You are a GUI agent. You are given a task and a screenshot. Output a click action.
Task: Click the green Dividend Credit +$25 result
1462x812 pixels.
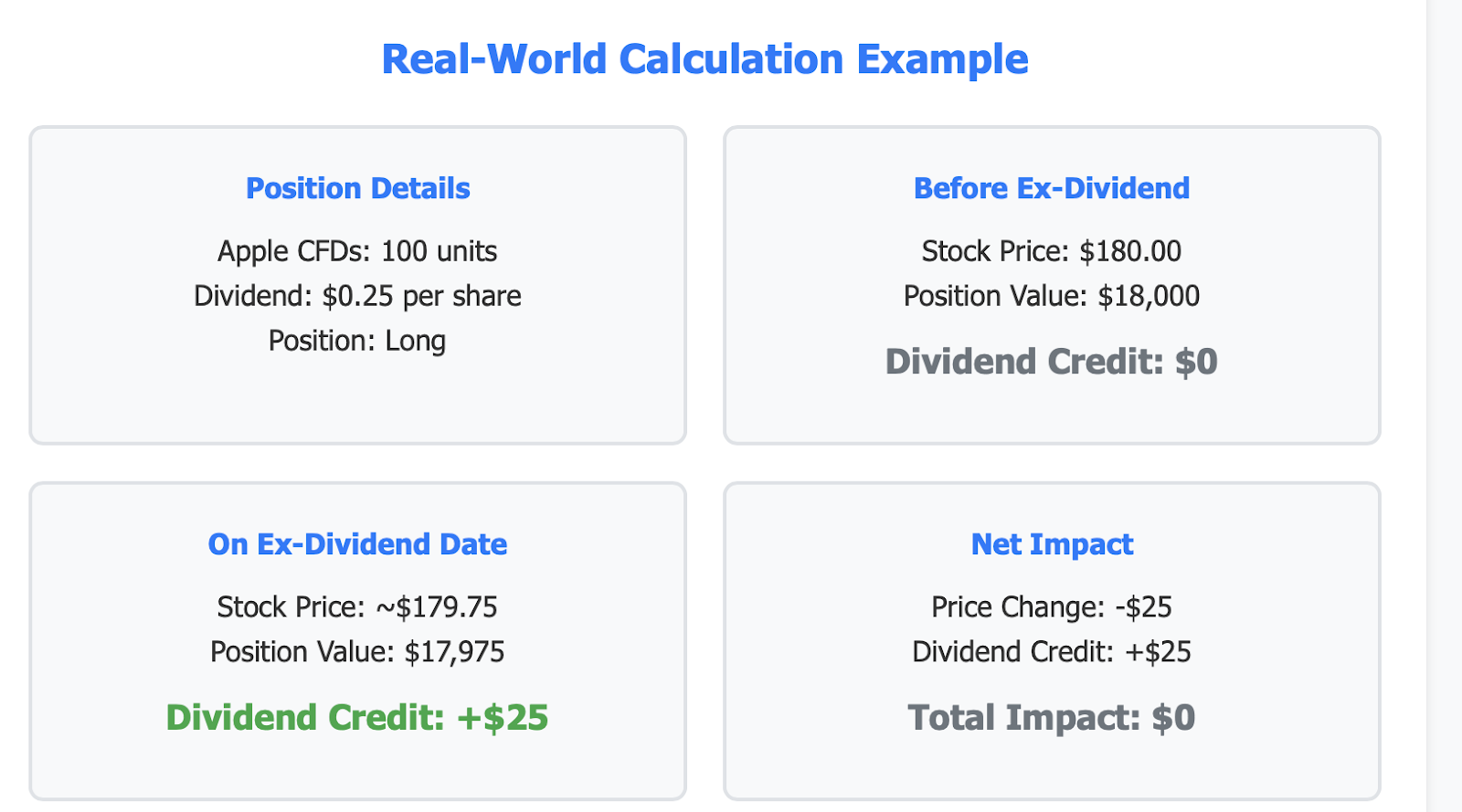point(357,718)
